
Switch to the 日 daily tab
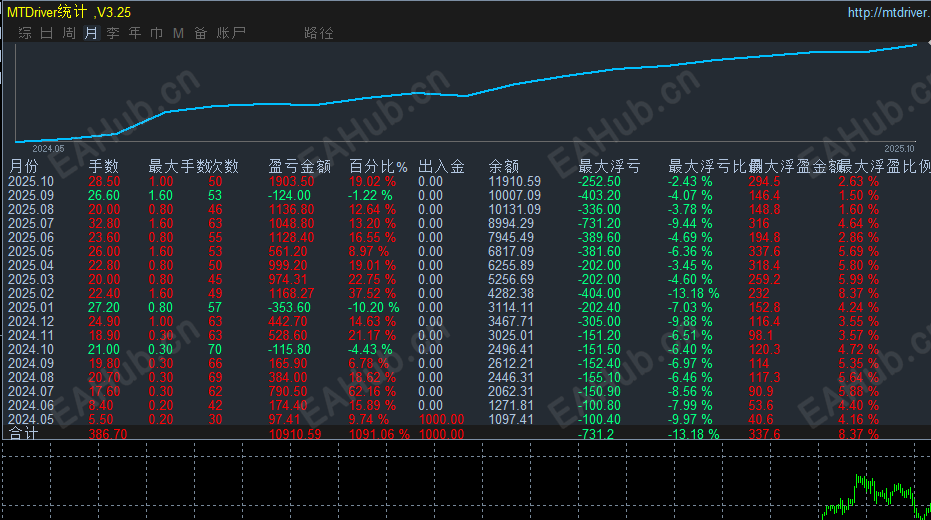[x=47, y=33]
